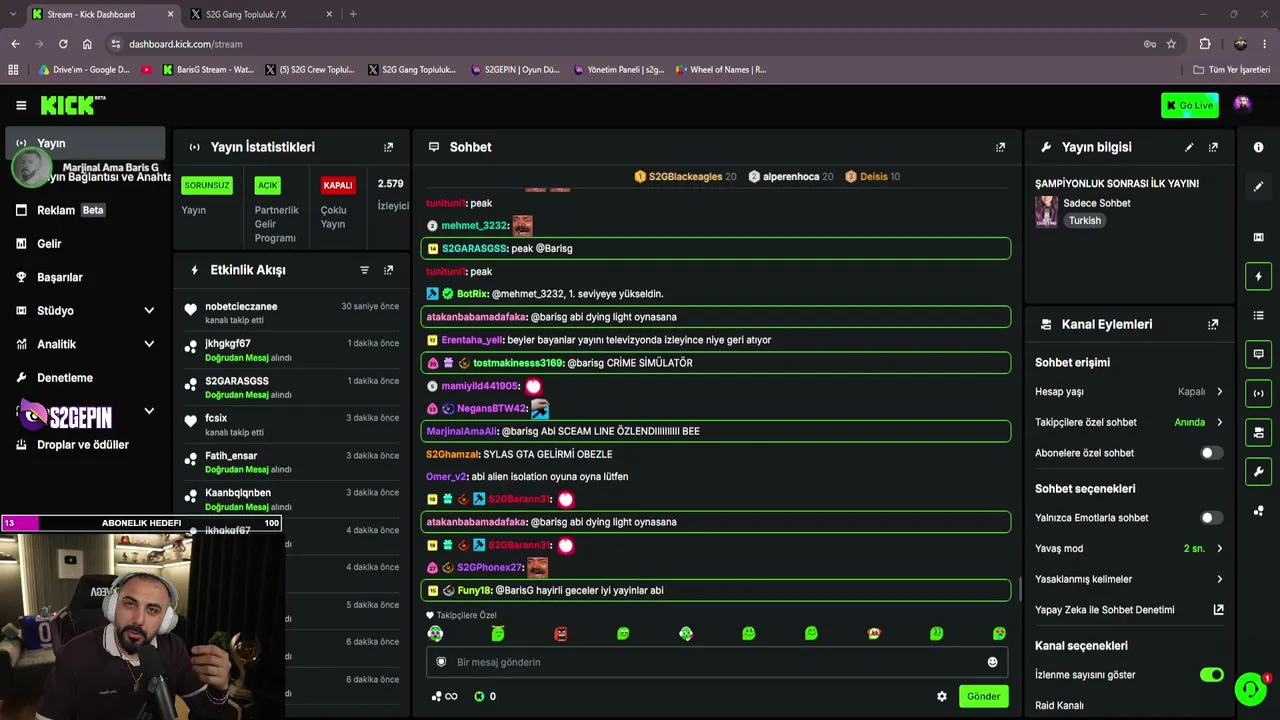The image size is (1280, 720).
Task: Open Hesap yaşı setting
Action: (x=1129, y=392)
